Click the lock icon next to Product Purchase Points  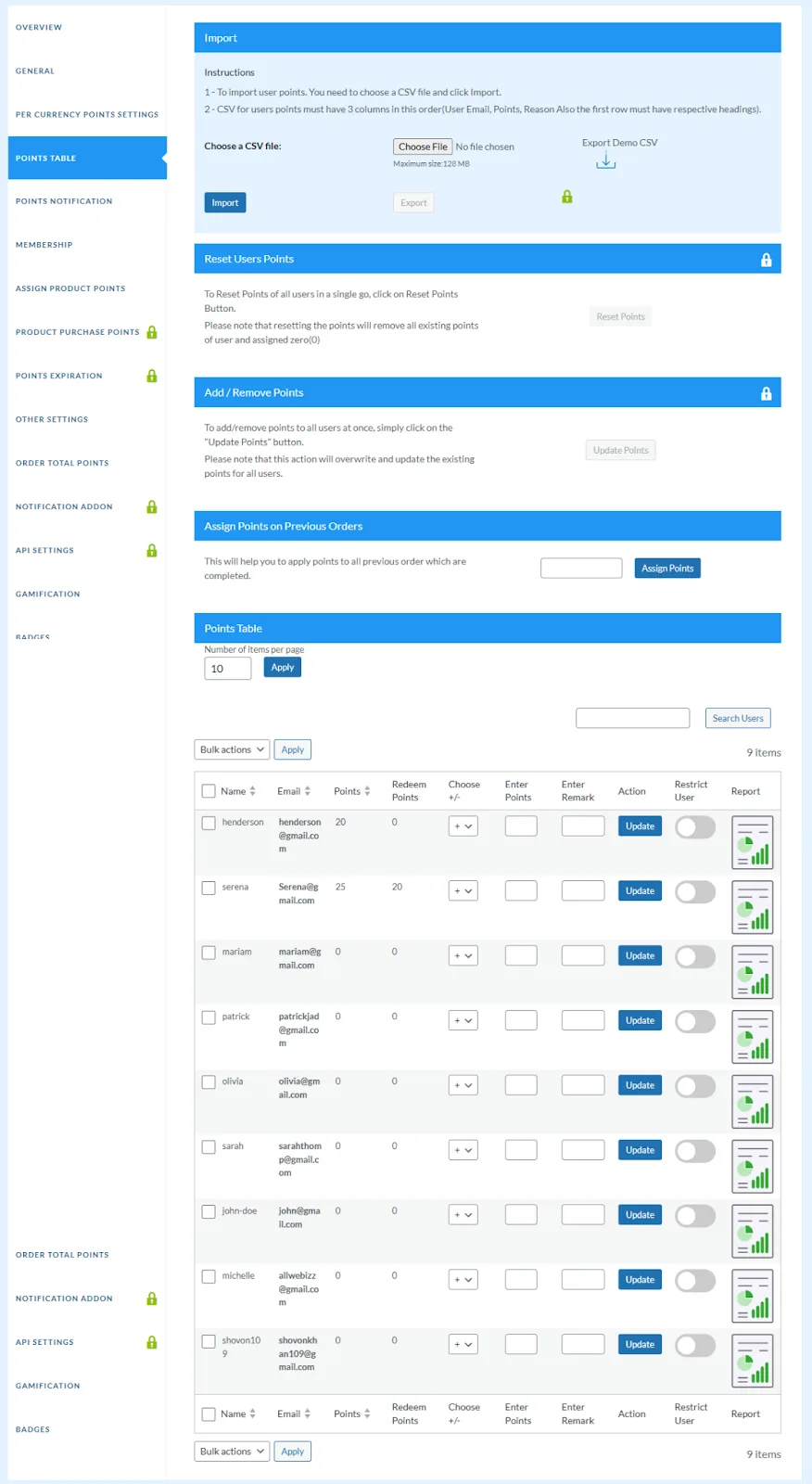pos(152,332)
